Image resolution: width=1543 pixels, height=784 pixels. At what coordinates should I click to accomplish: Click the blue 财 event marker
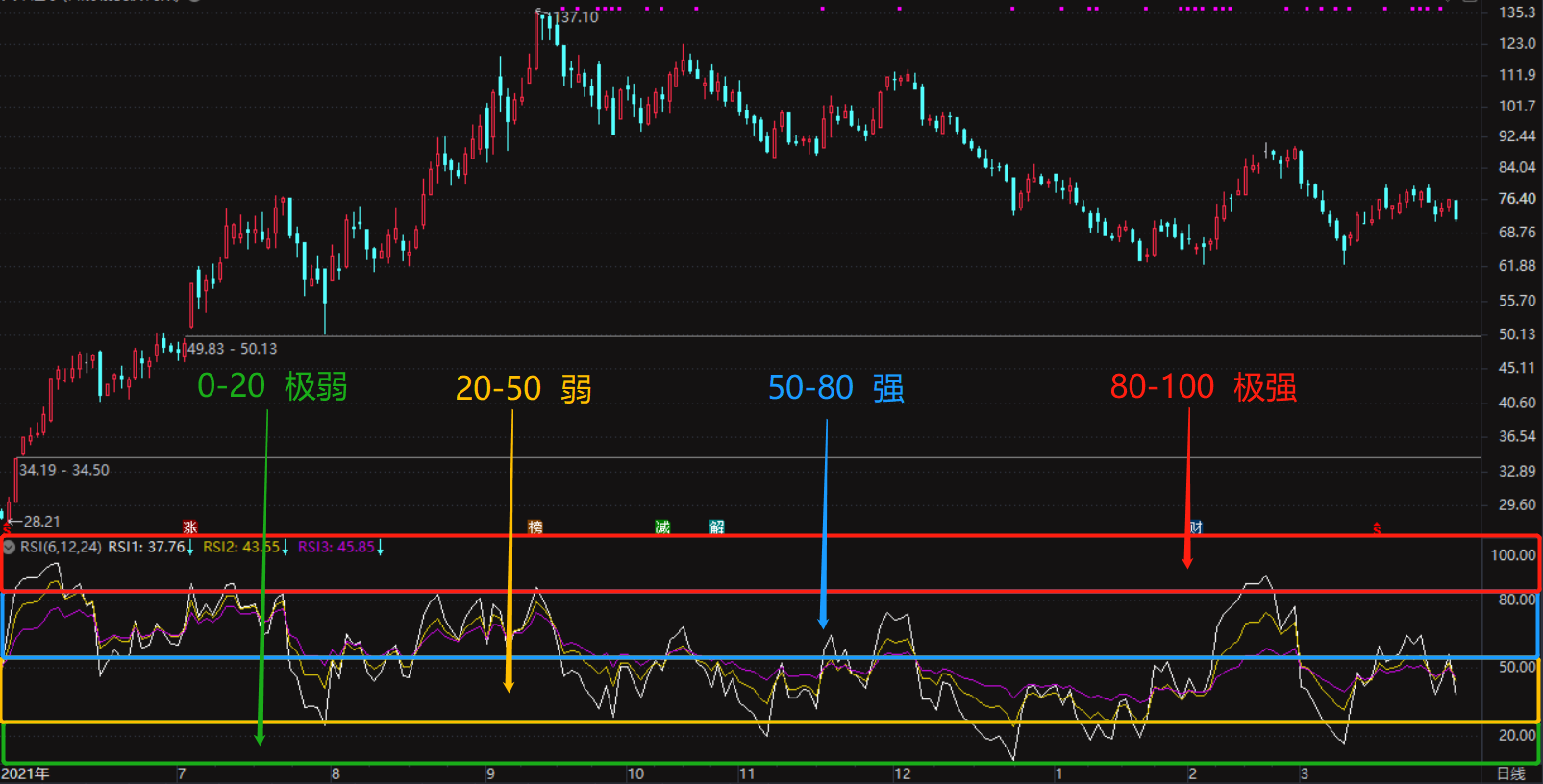click(1196, 527)
